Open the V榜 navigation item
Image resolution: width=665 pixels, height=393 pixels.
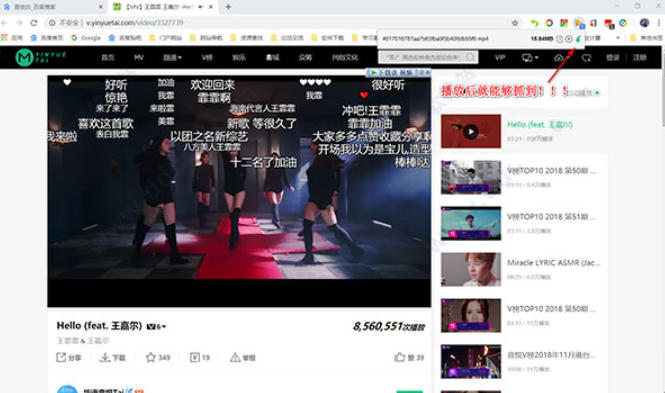coord(207,57)
